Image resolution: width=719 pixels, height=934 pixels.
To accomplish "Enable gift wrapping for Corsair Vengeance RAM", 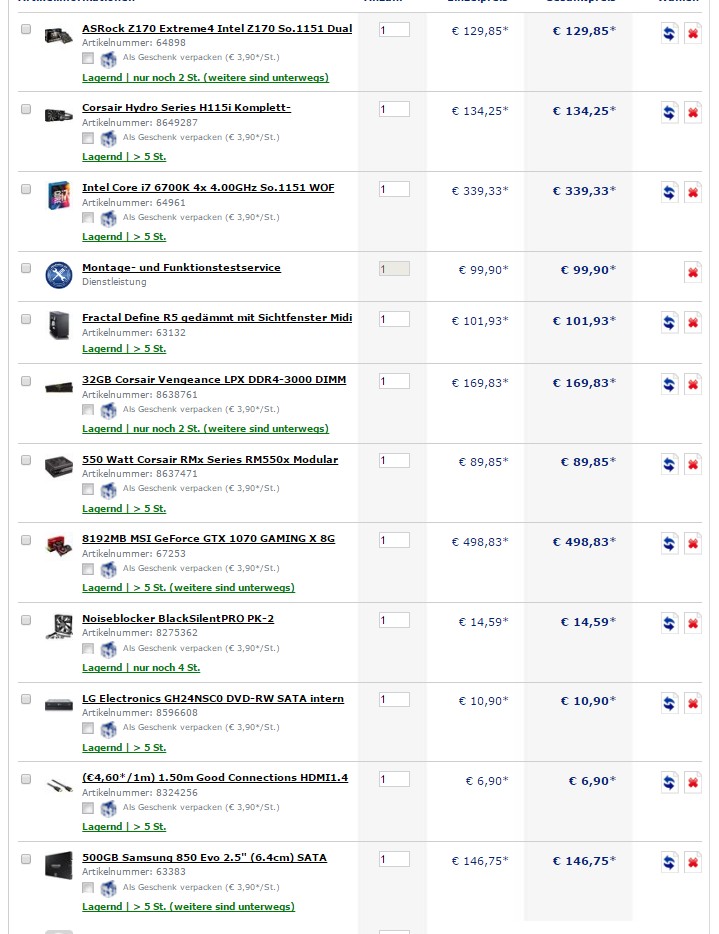I will point(89,410).
